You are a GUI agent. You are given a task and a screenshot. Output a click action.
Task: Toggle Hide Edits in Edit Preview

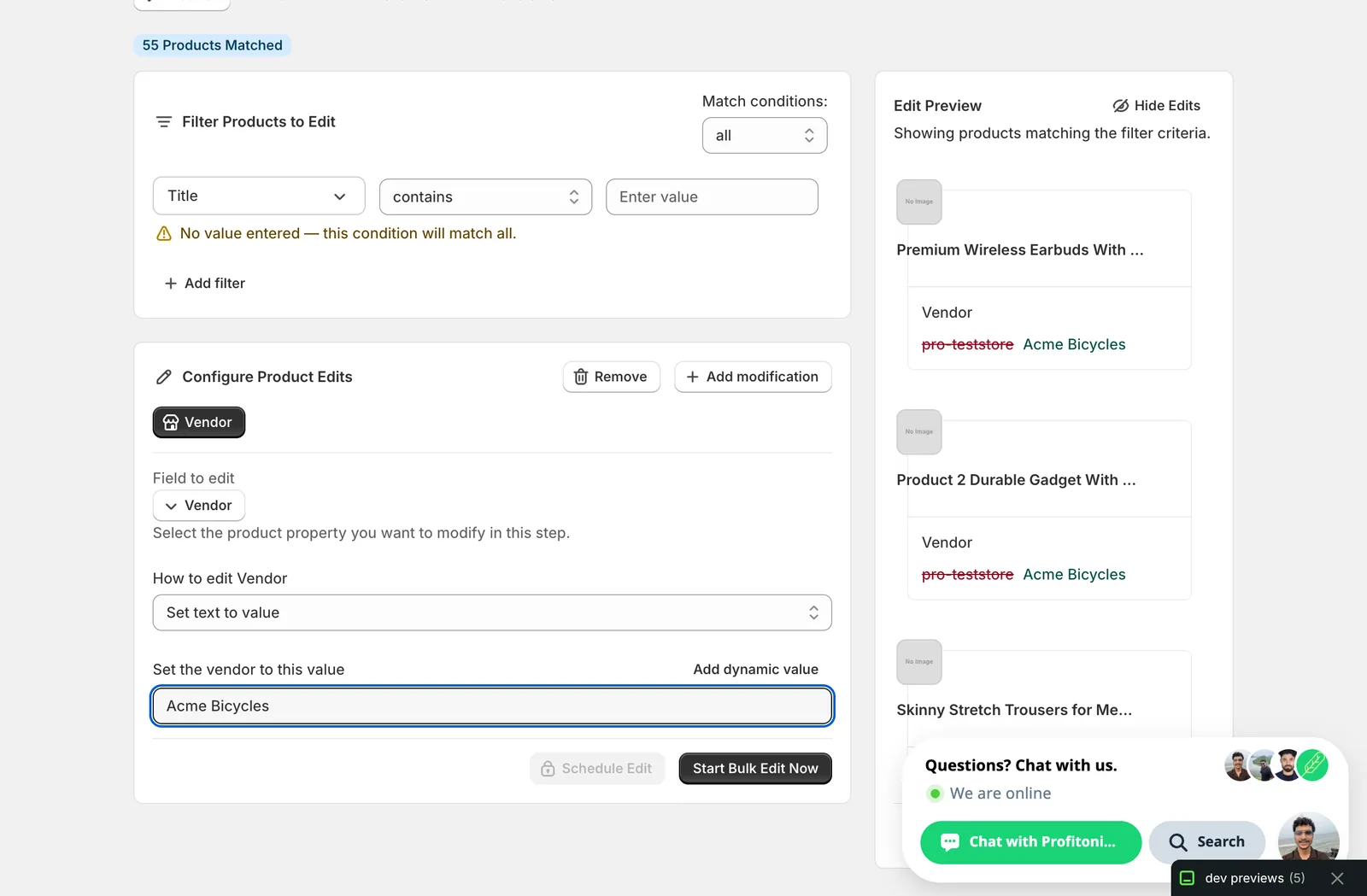[x=1156, y=106]
